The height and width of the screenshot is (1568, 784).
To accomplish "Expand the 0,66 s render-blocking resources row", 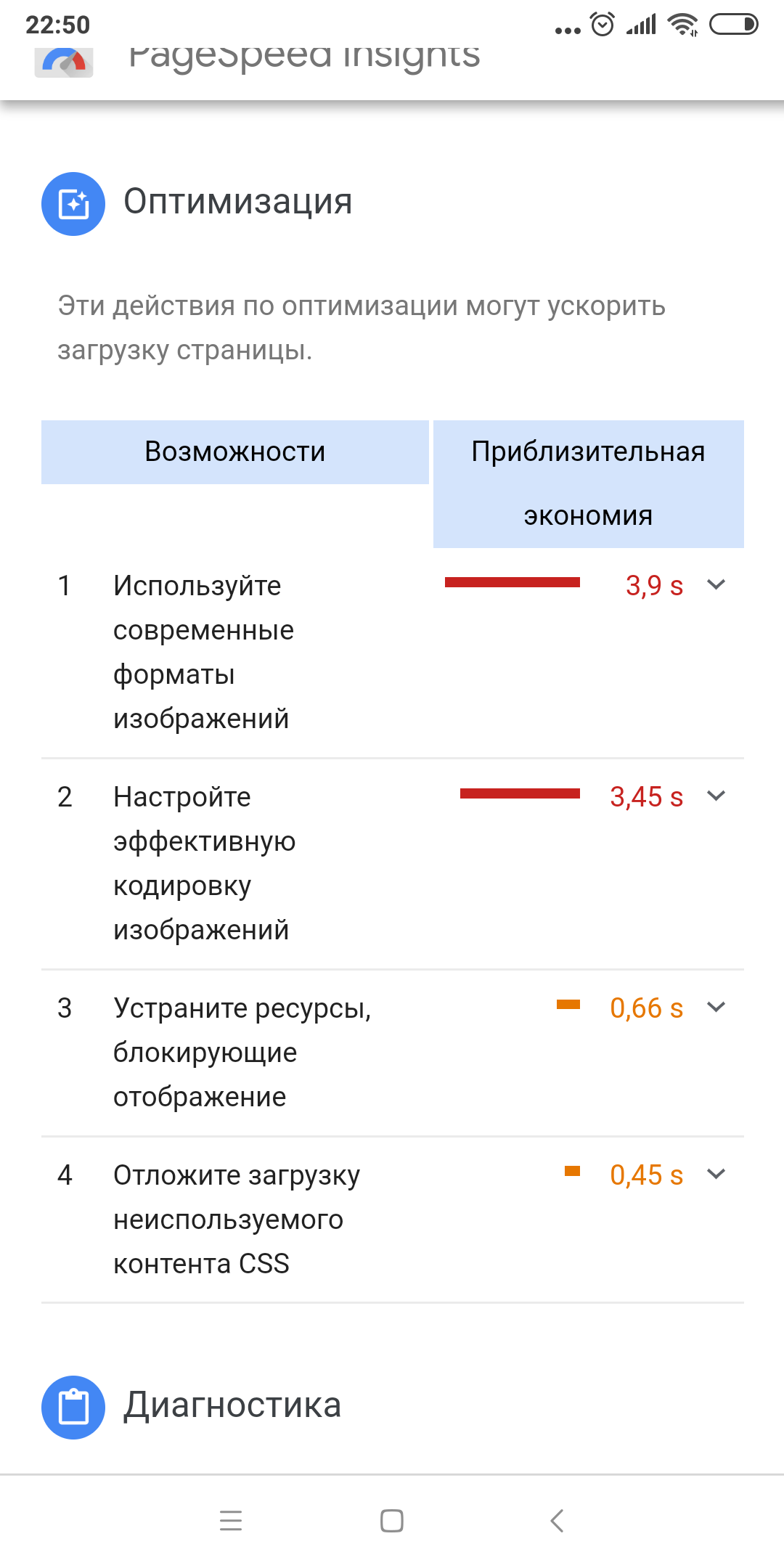I will (716, 1007).
